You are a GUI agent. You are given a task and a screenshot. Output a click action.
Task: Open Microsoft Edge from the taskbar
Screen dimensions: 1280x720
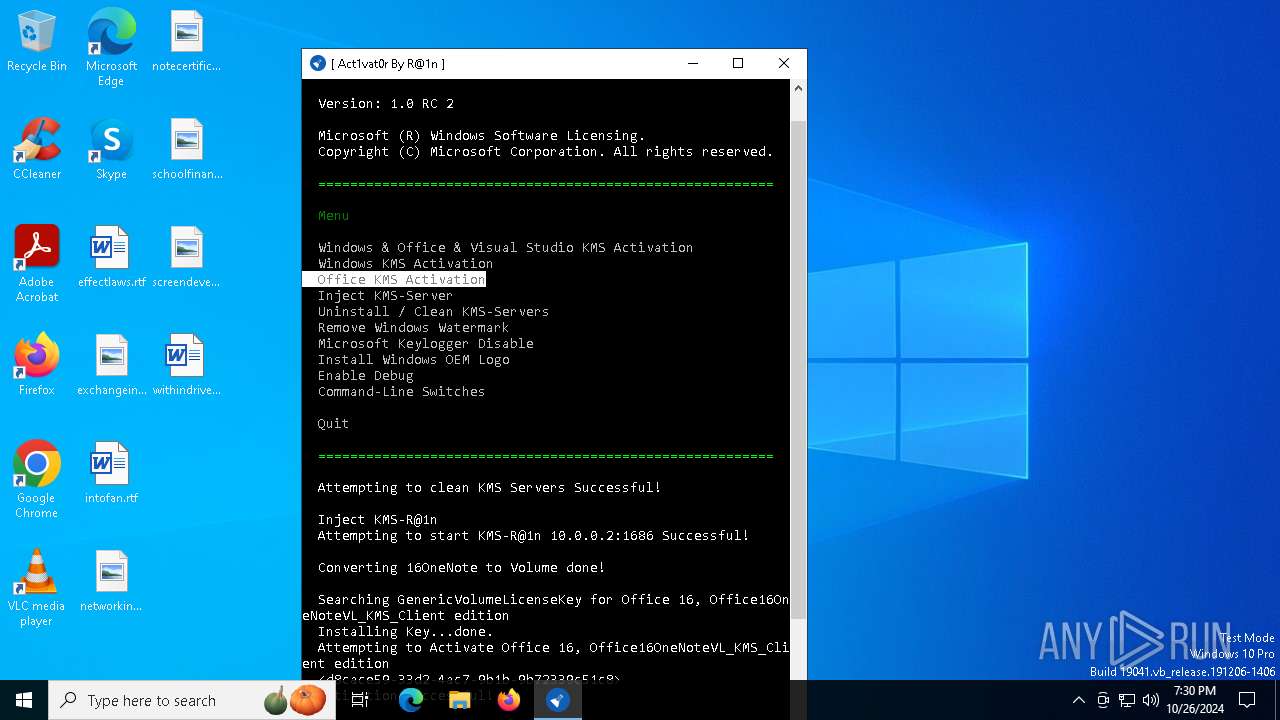point(411,700)
